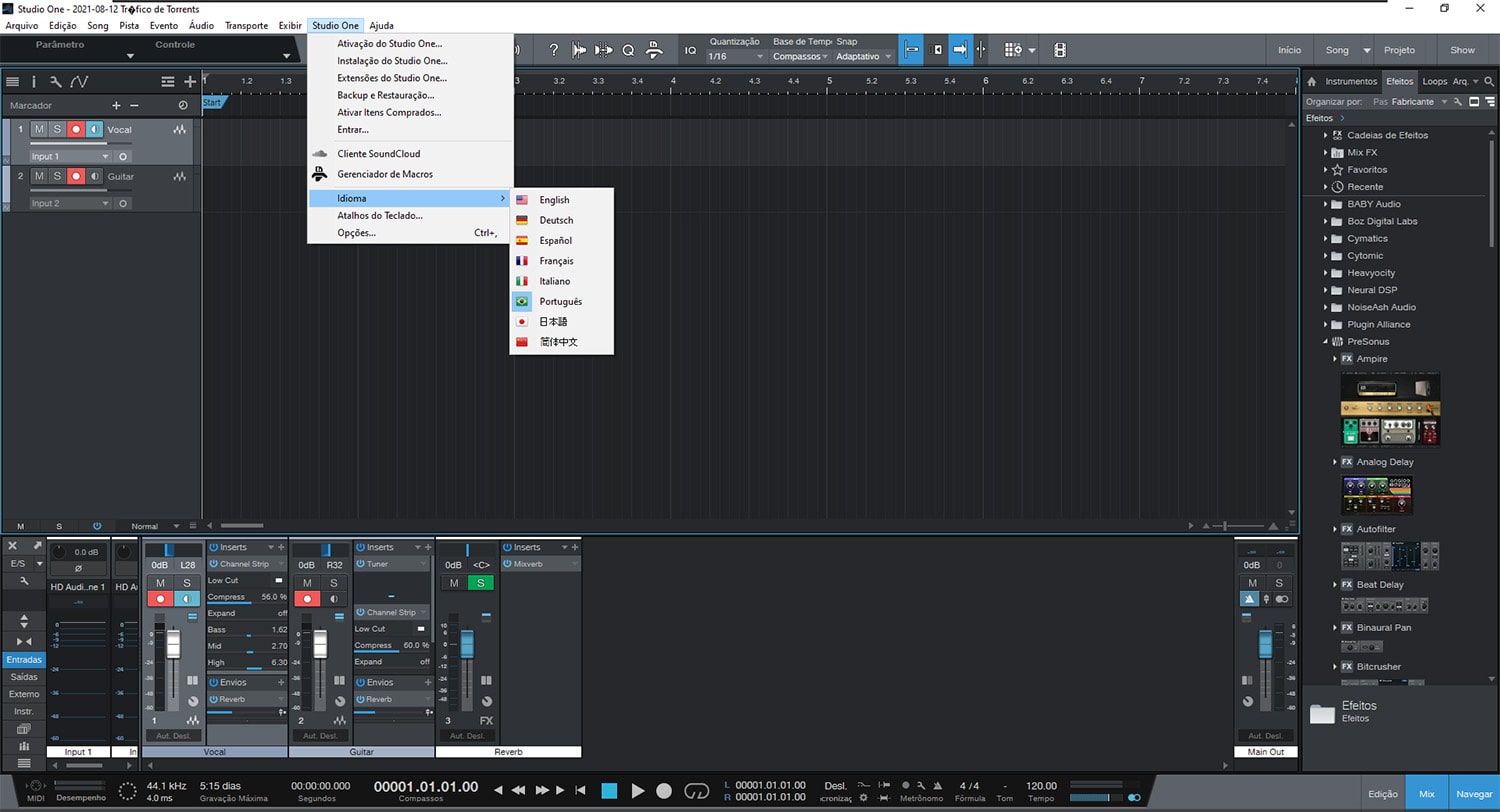Open the Navegar browser button
Image resolution: width=1500 pixels, height=812 pixels.
coord(1474,793)
